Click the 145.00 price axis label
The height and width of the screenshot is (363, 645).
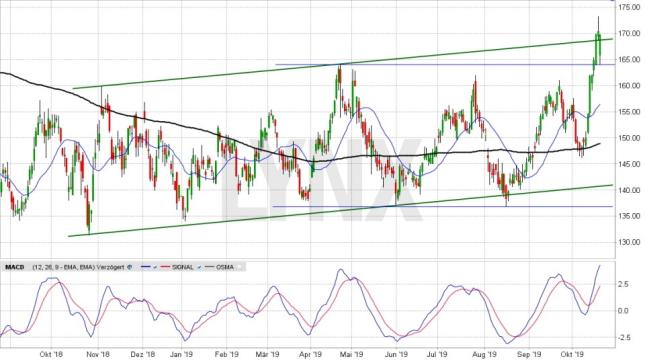coord(629,164)
